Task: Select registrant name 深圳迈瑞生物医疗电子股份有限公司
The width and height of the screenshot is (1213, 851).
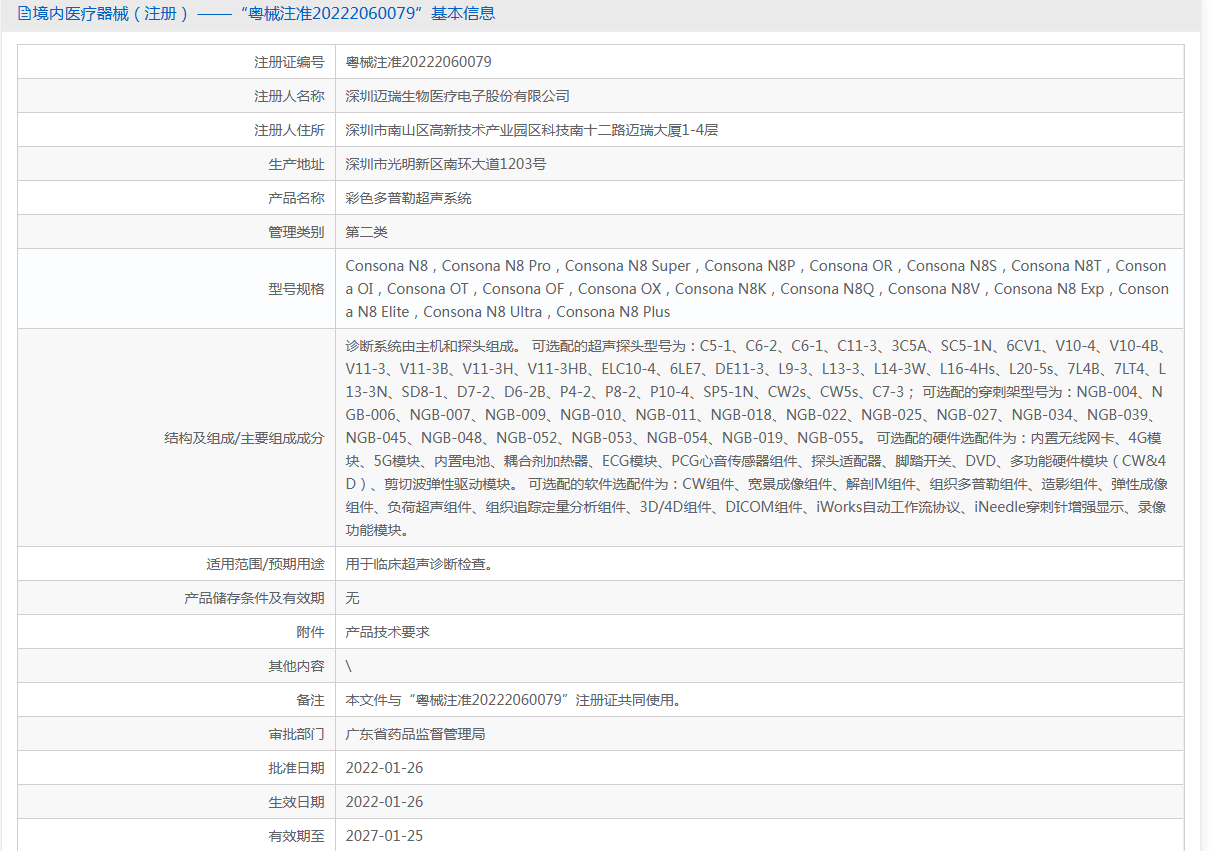Action: (x=457, y=96)
